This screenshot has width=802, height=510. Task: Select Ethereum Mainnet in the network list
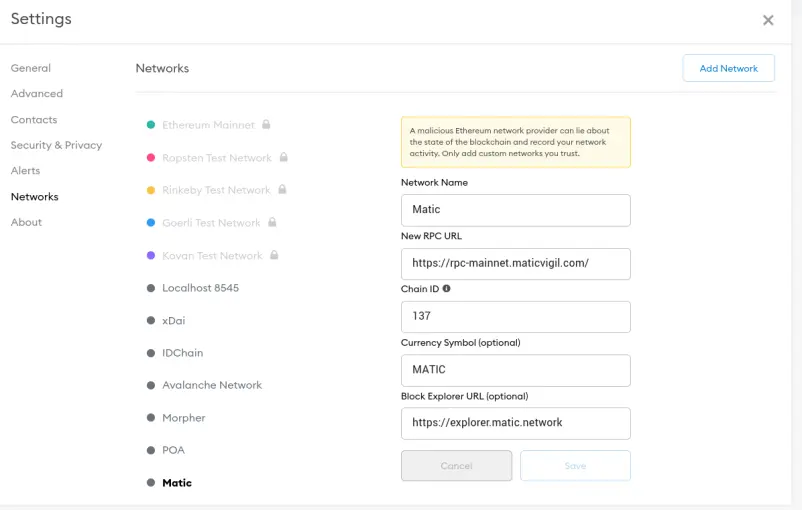[x=208, y=125]
